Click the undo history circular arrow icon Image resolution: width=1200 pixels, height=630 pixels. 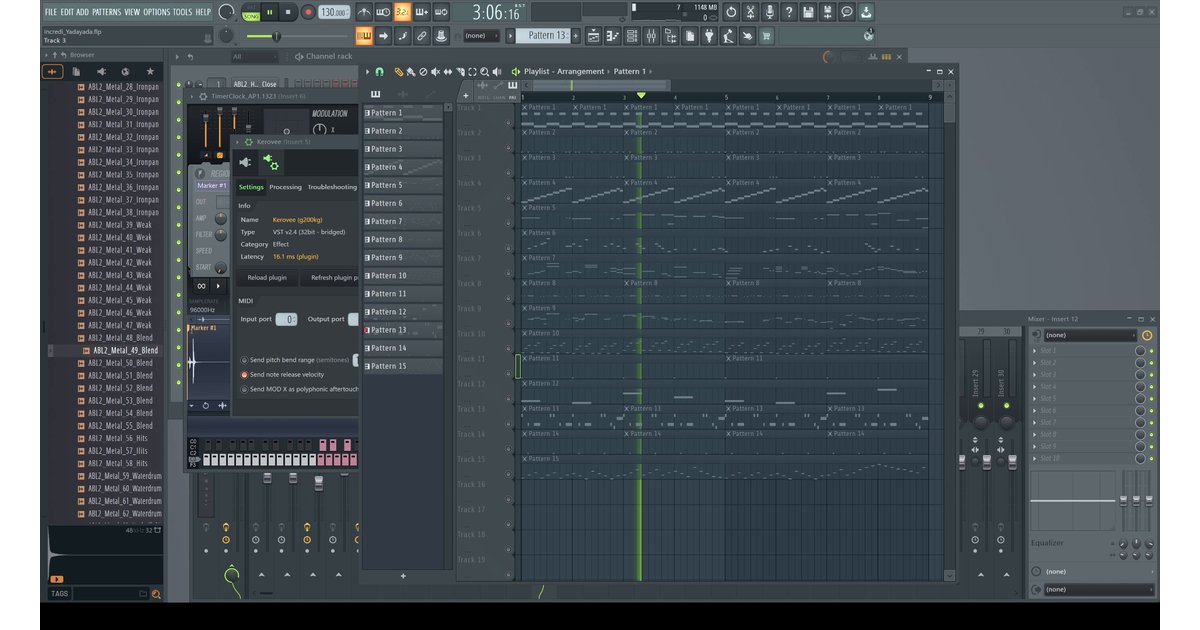pyautogui.click(x=731, y=12)
